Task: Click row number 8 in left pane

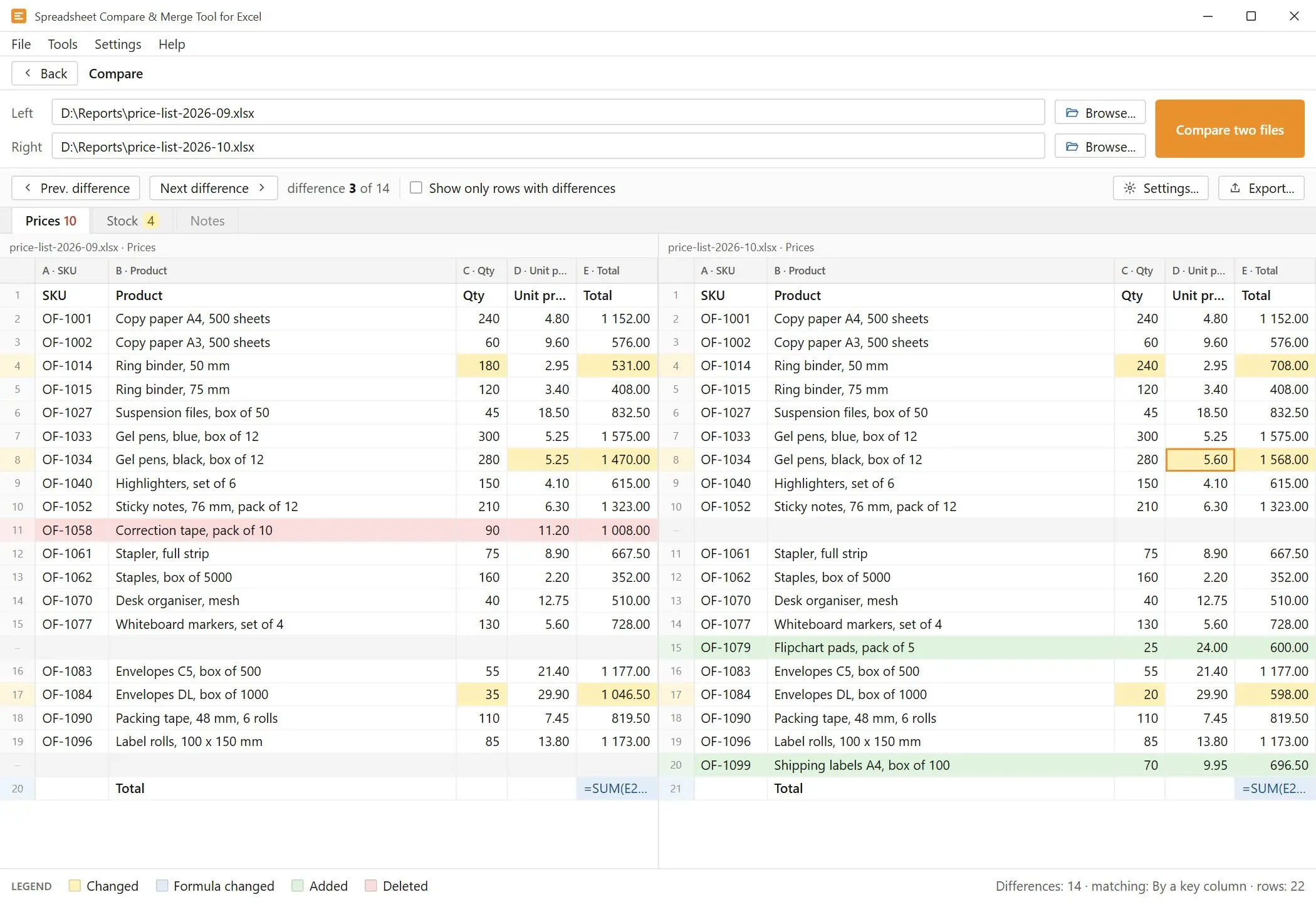Action: tap(18, 460)
